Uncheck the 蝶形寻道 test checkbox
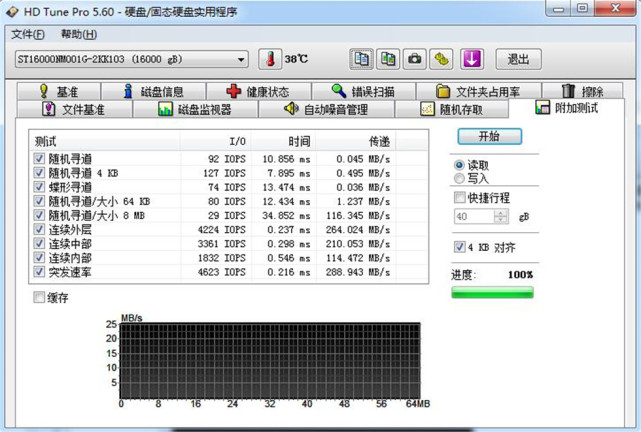 coord(40,186)
